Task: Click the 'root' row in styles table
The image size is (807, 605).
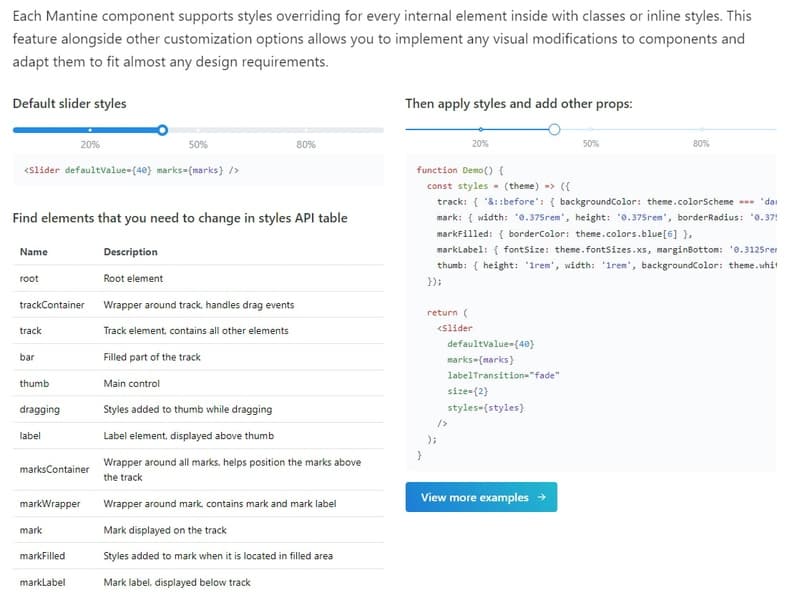Action: click(x=29, y=278)
